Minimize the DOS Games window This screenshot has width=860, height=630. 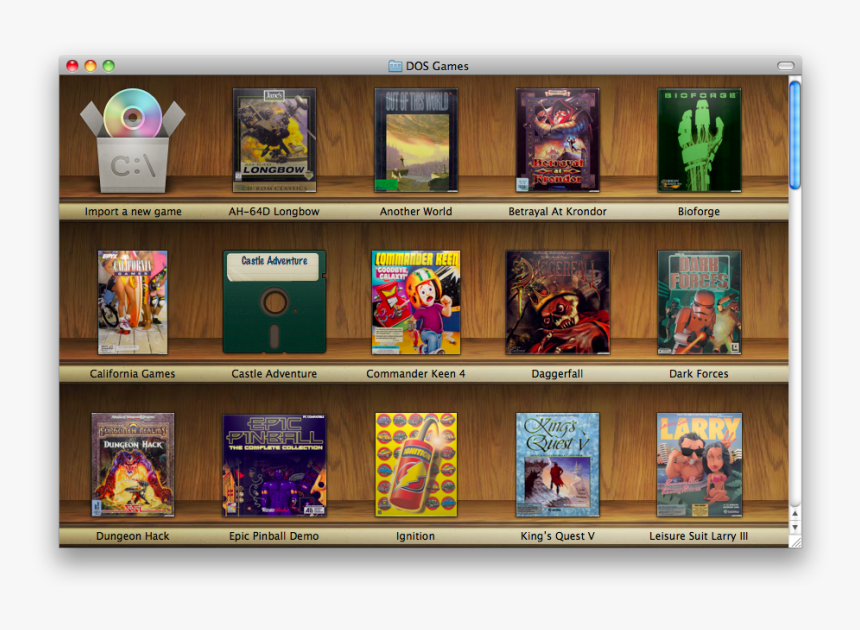(90, 66)
